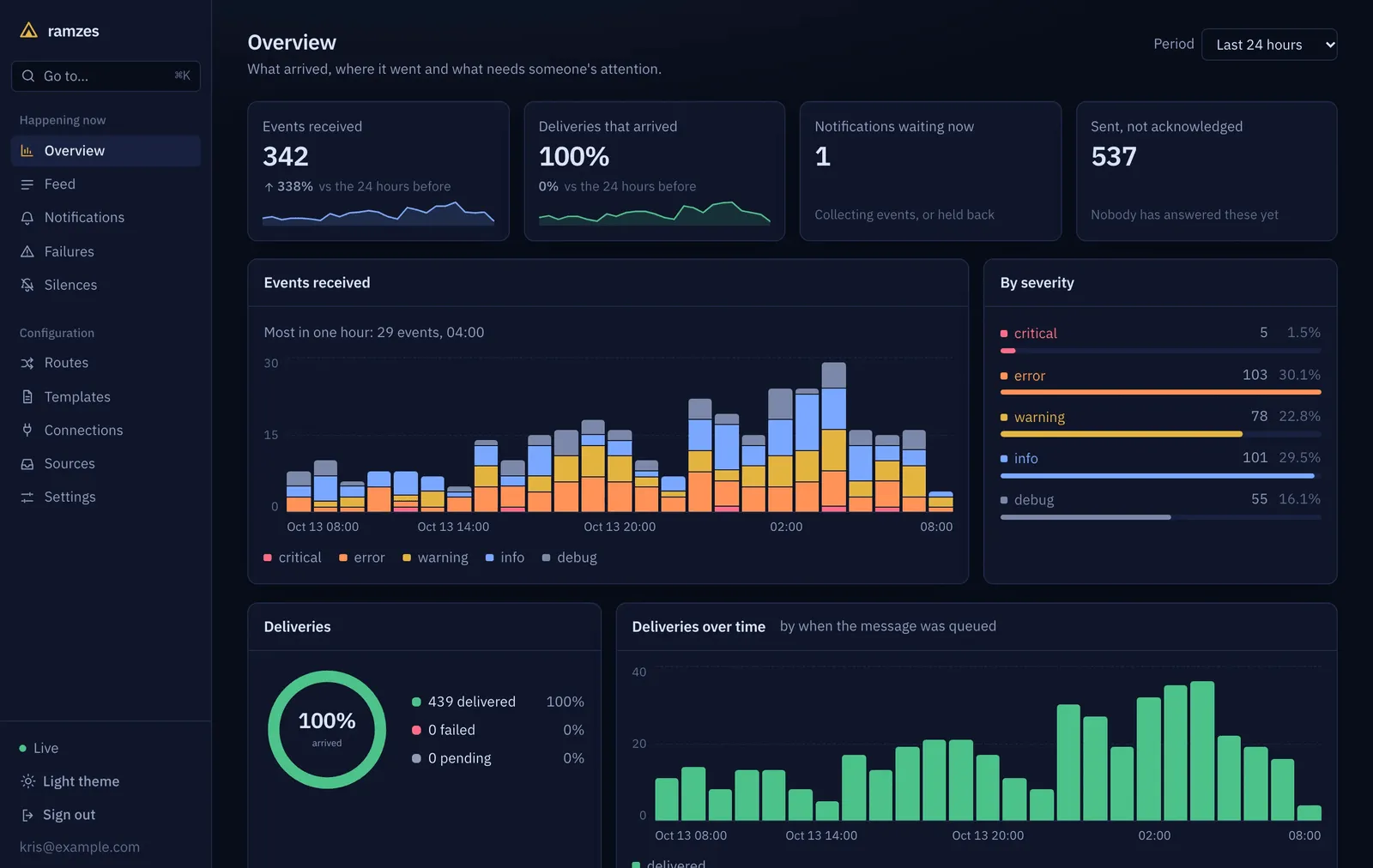1373x868 pixels.
Task: Toggle the info series in chart legend
Action: point(505,558)
